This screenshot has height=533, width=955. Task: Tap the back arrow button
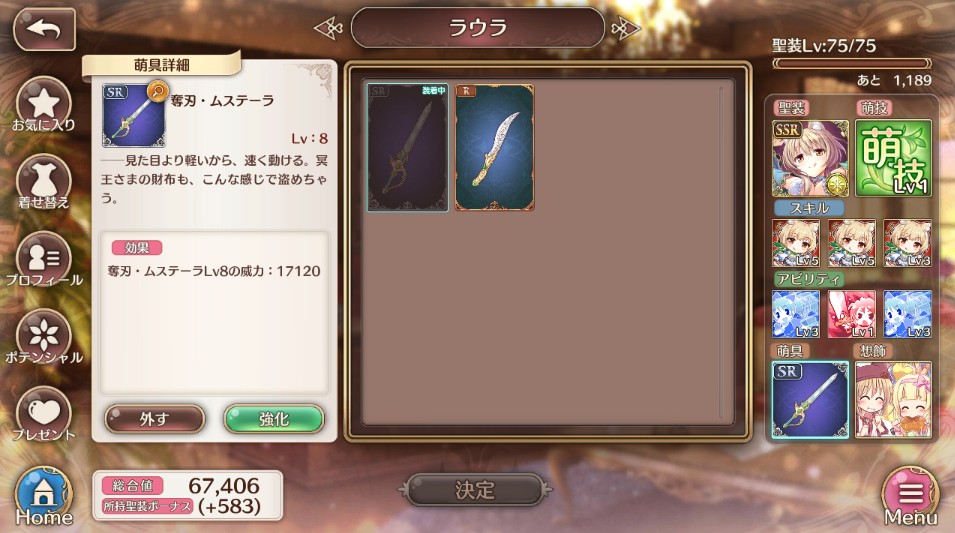click(44, 29)
